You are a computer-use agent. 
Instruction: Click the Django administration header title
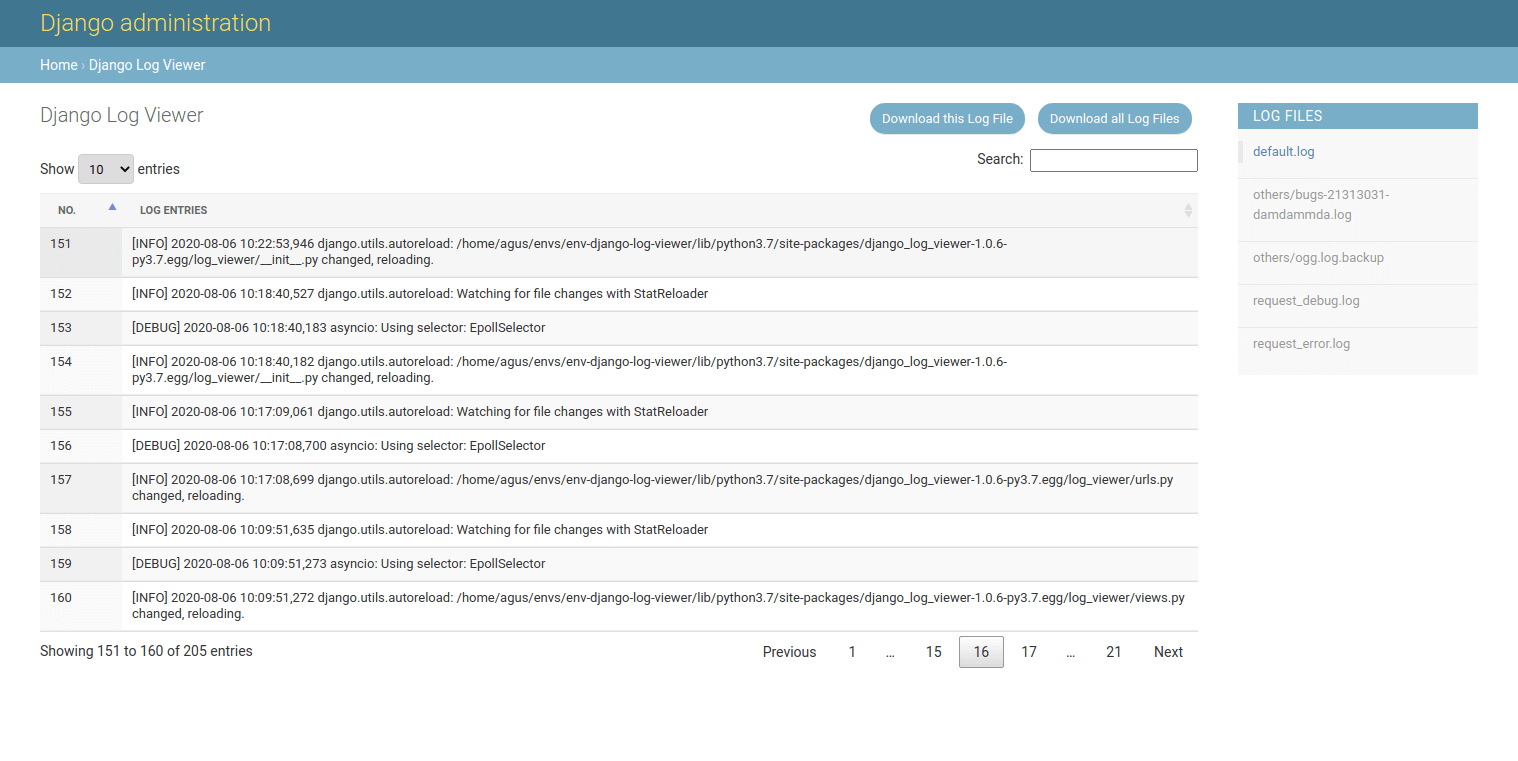[155, 23]
